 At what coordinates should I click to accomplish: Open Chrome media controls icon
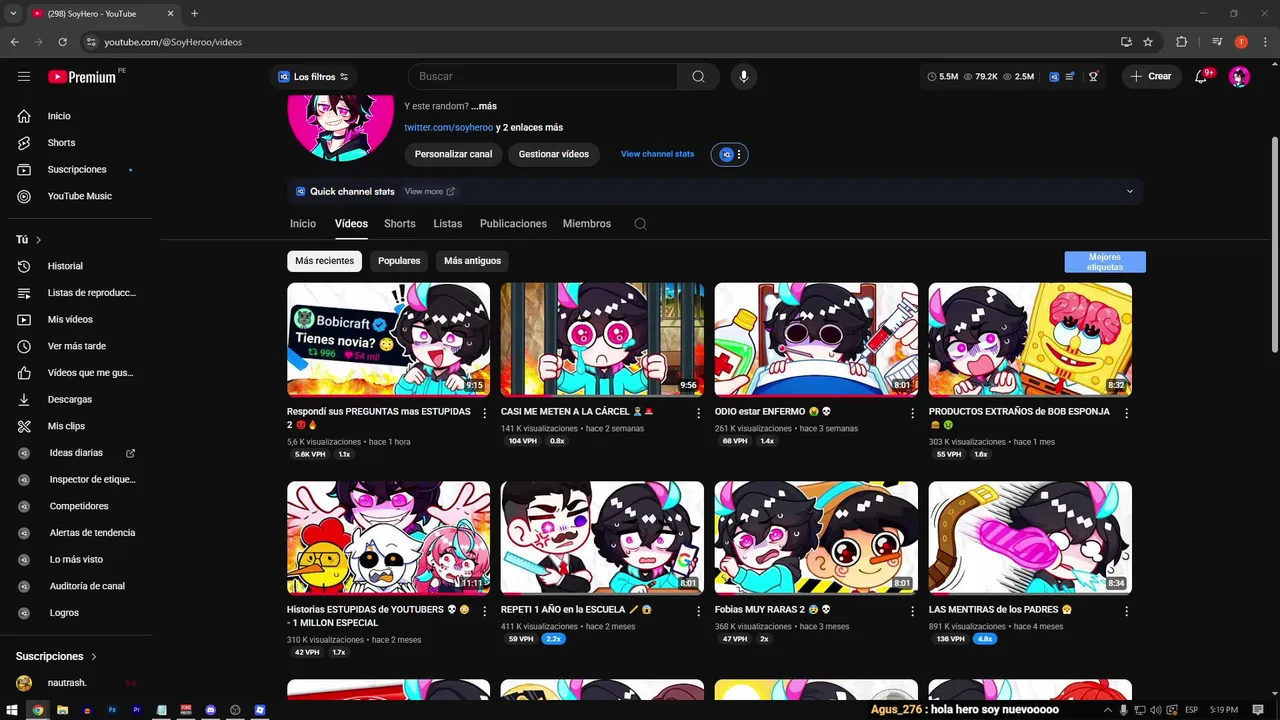pos(1217,42)
